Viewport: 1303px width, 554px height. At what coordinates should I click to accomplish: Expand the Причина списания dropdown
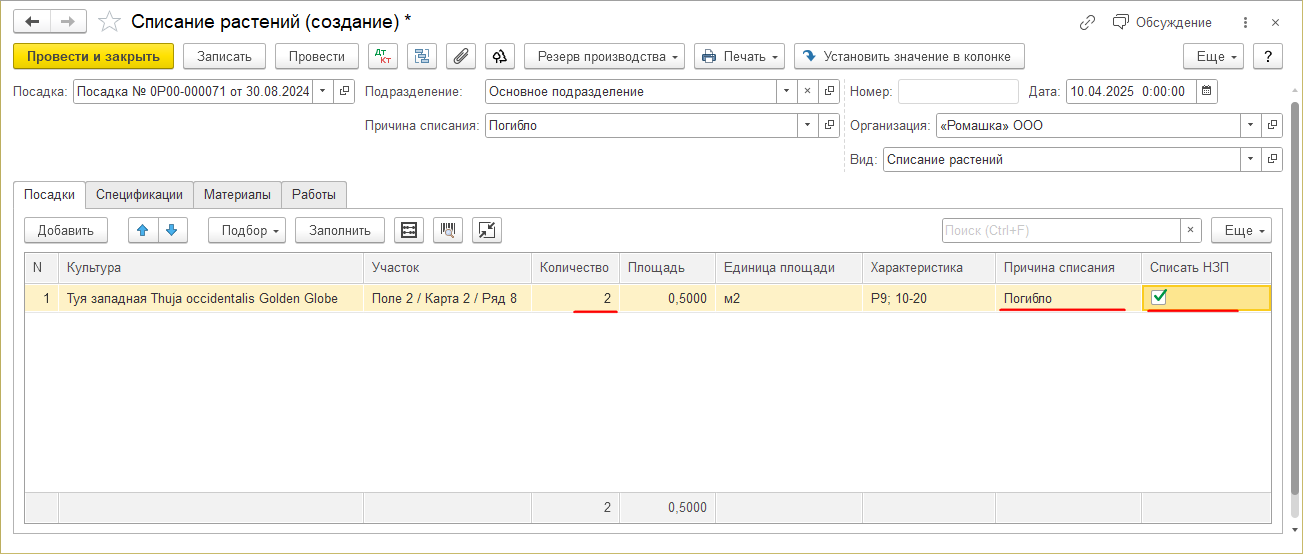[x=807, y=126]
